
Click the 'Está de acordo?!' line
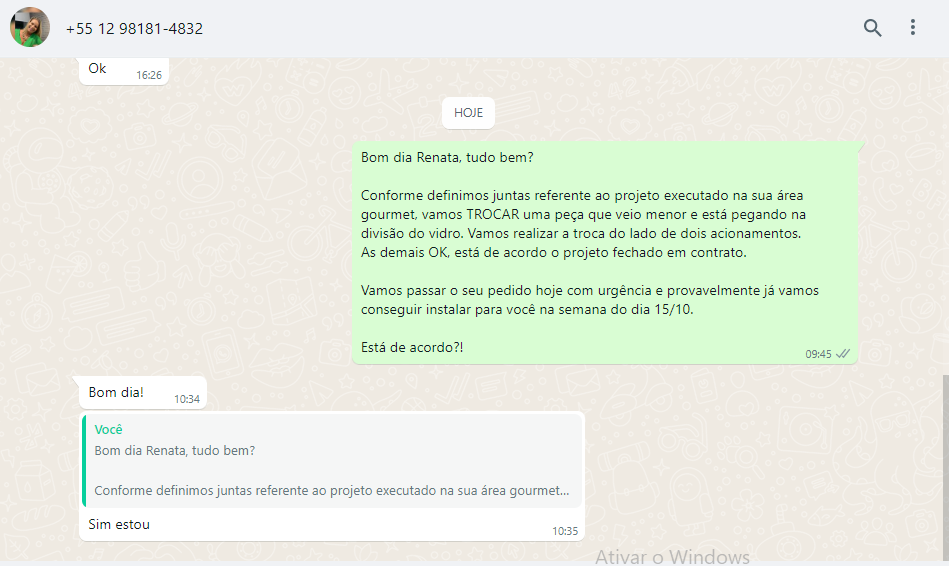[412, 347]
